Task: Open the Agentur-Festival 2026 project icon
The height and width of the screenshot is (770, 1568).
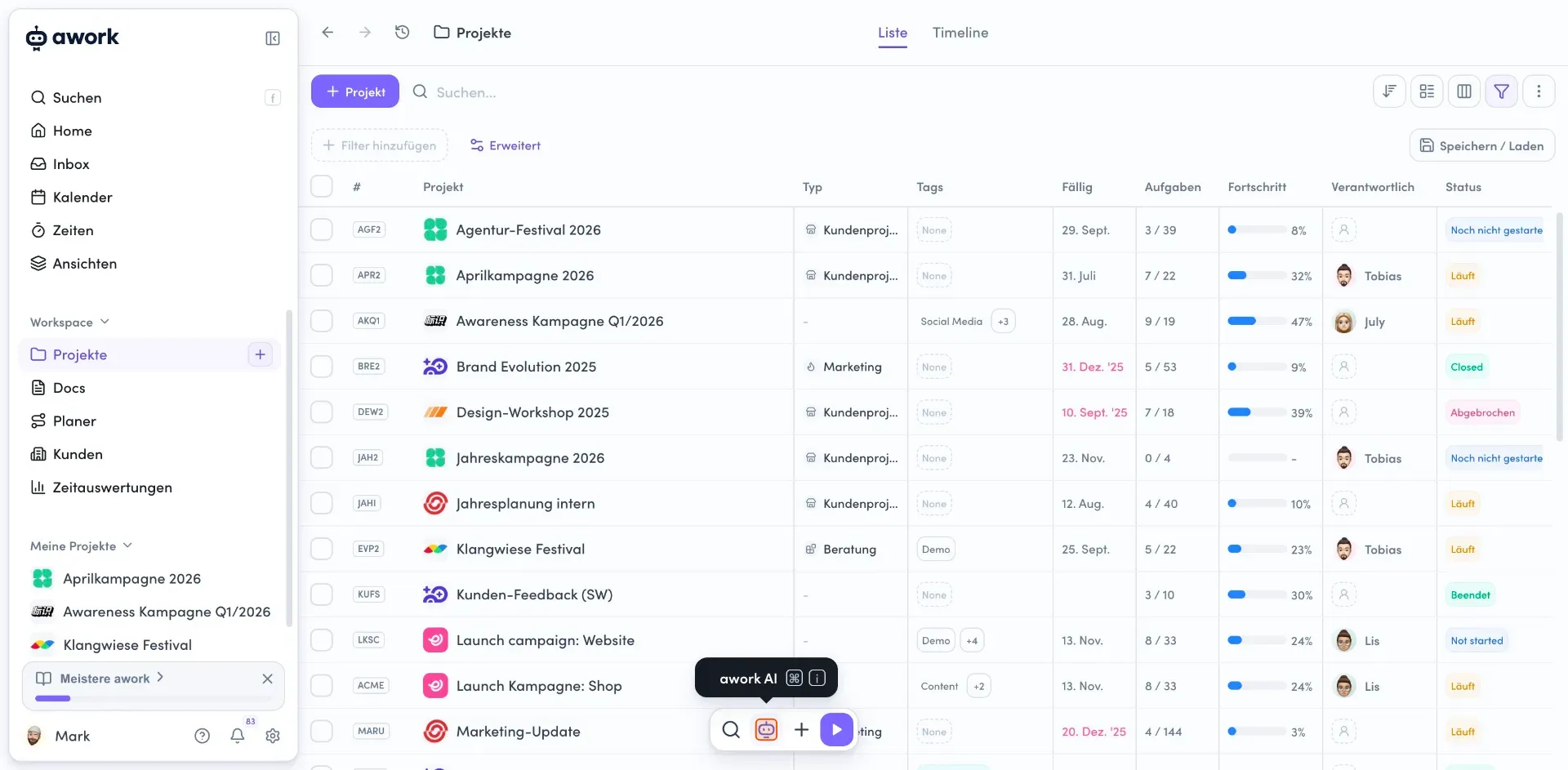Action: point(435,229)
